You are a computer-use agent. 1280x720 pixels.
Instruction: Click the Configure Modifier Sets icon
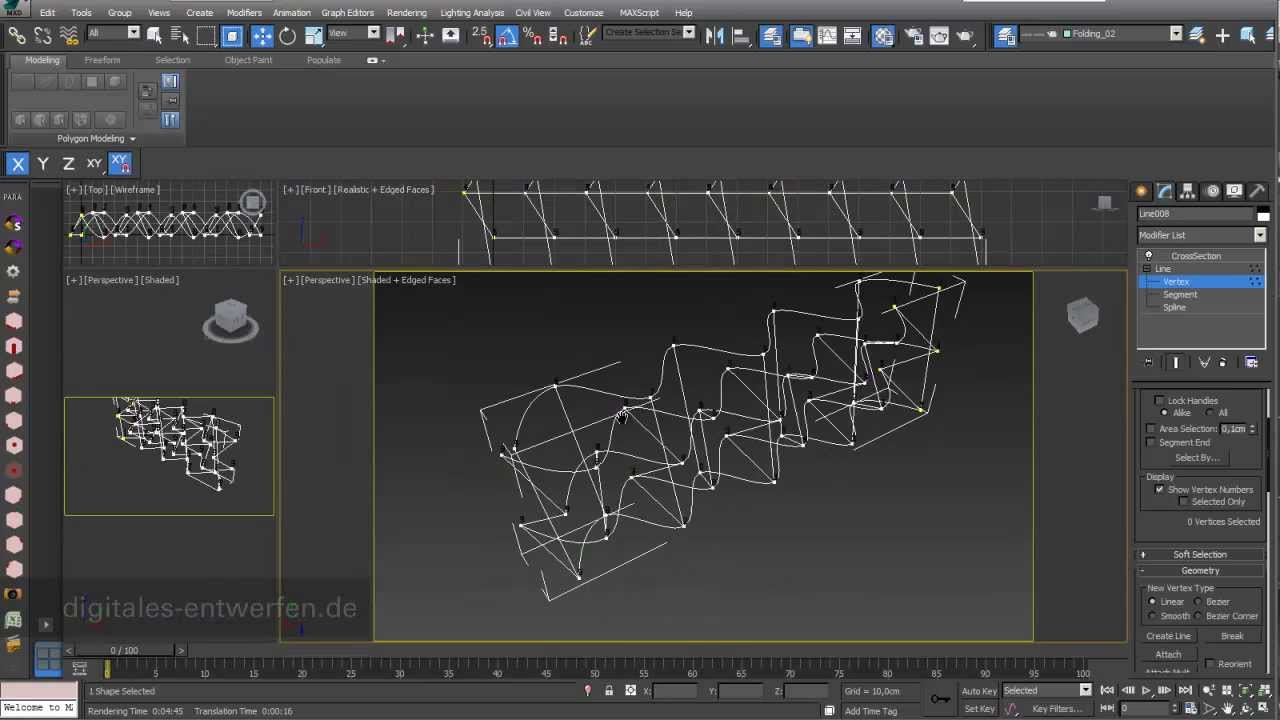pos(1251,362)
